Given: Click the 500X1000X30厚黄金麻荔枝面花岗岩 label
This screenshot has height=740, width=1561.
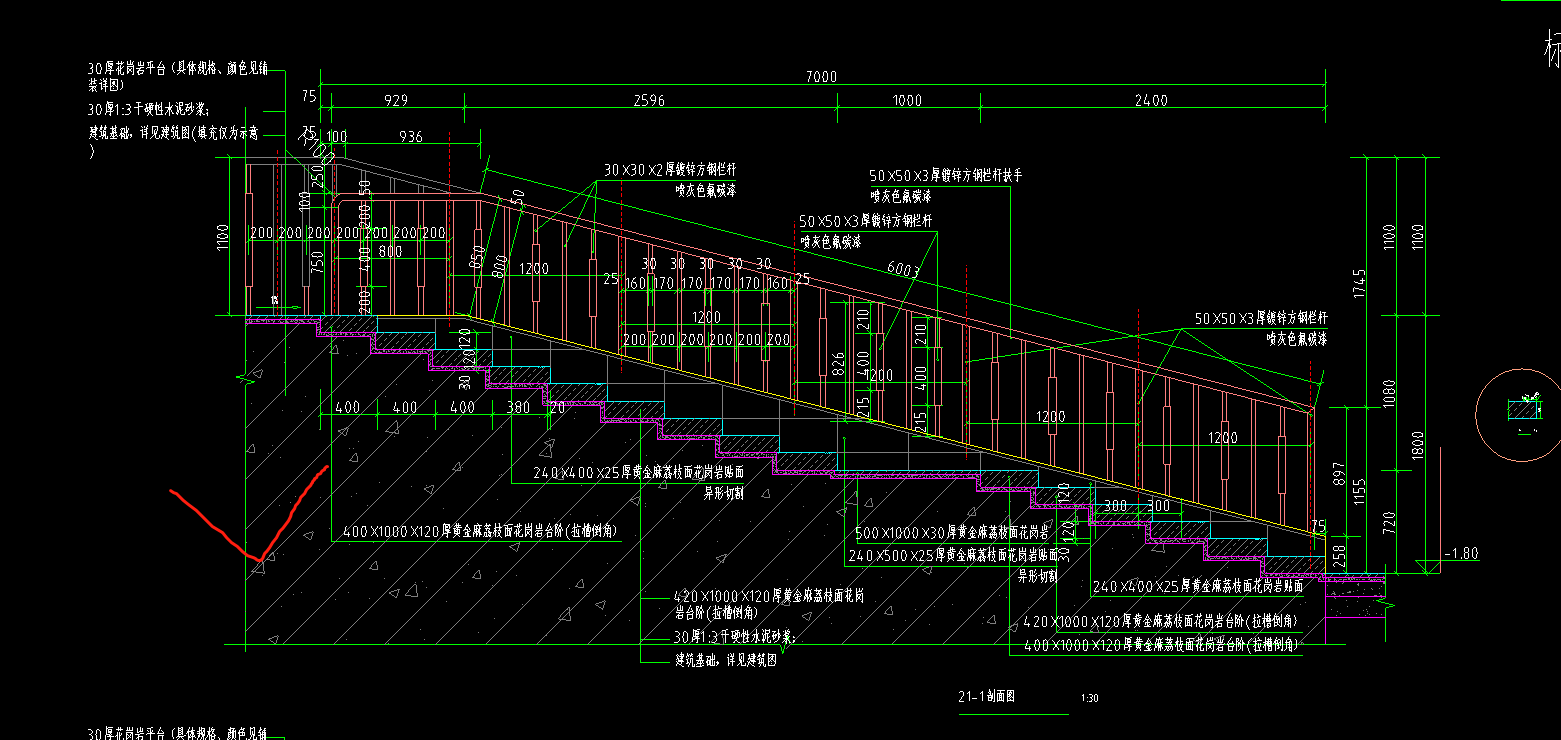Looking at the screenshot, I should 952,533.
